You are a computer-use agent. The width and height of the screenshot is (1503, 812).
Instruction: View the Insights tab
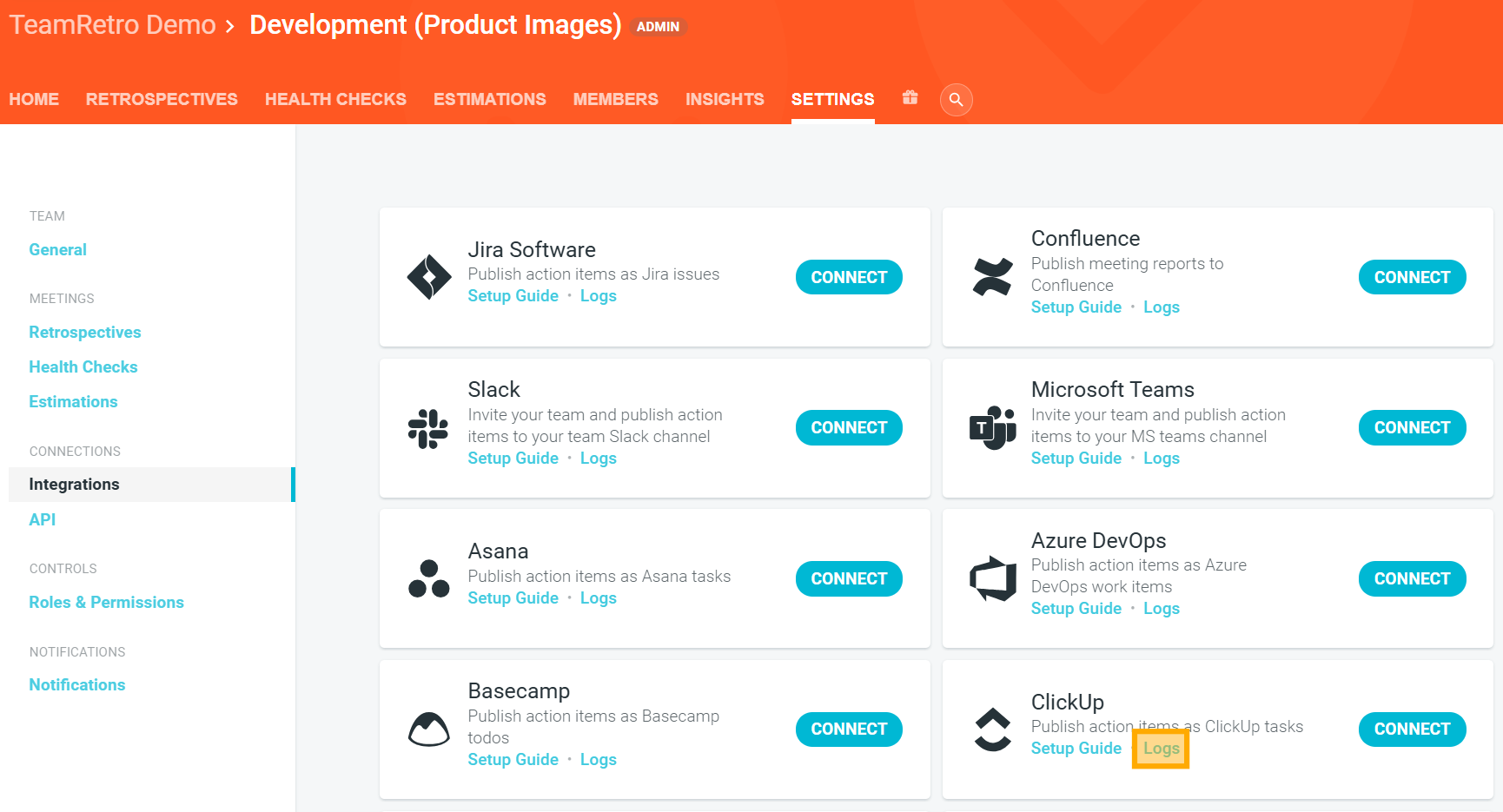(x=725, y=99)
